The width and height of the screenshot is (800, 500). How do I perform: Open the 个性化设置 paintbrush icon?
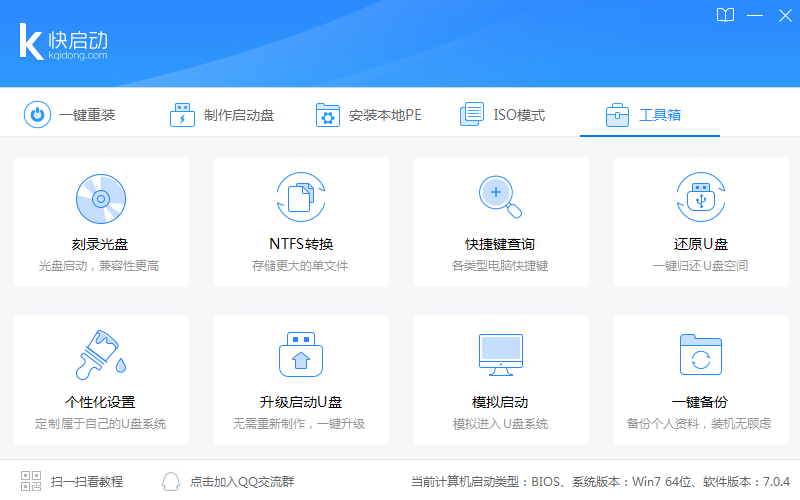tap(101, 355)
